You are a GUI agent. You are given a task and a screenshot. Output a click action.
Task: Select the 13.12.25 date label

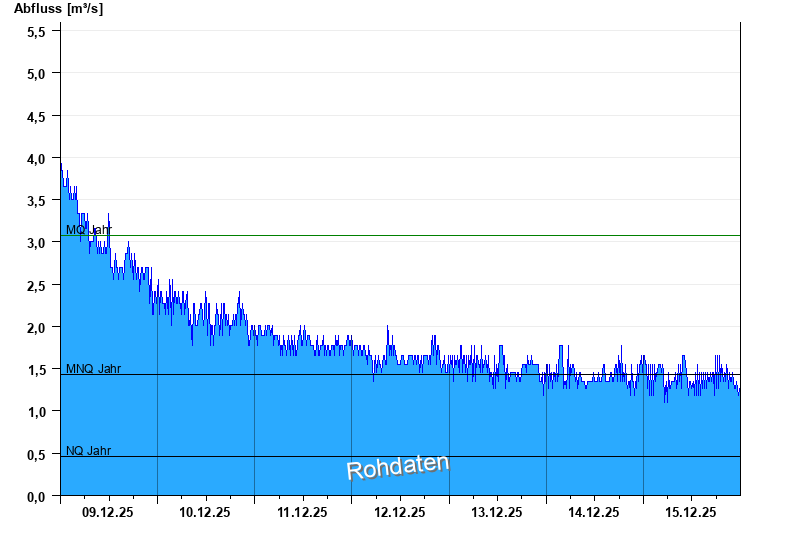point(496,512)
